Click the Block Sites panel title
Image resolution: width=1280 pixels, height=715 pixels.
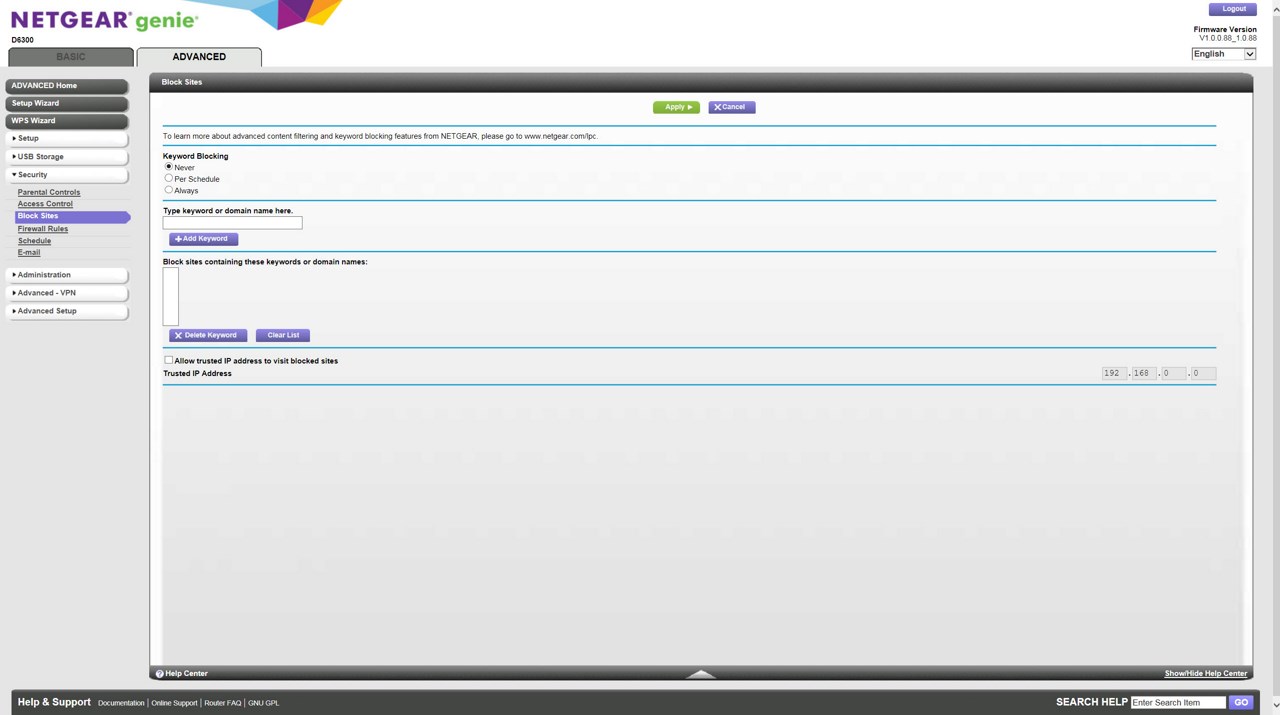(x=182, y=82)
